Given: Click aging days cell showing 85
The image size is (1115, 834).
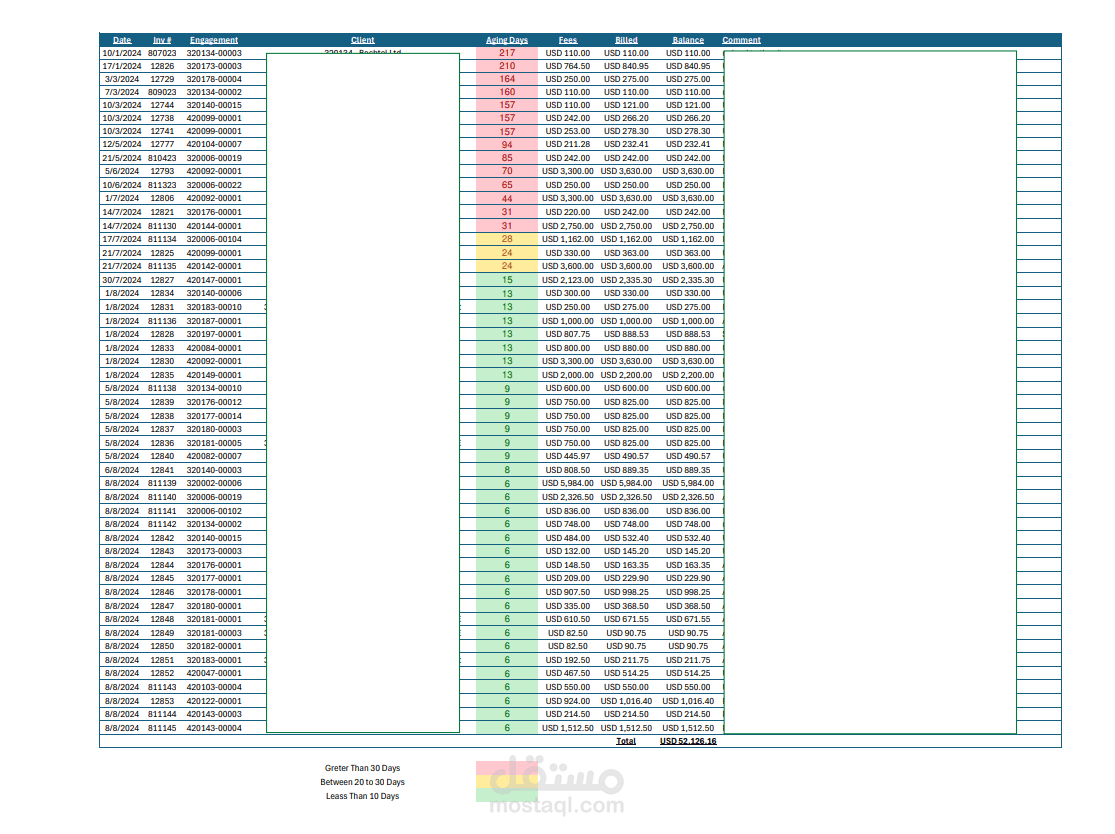Looking at the screenshot, I should tap(507, 158).
